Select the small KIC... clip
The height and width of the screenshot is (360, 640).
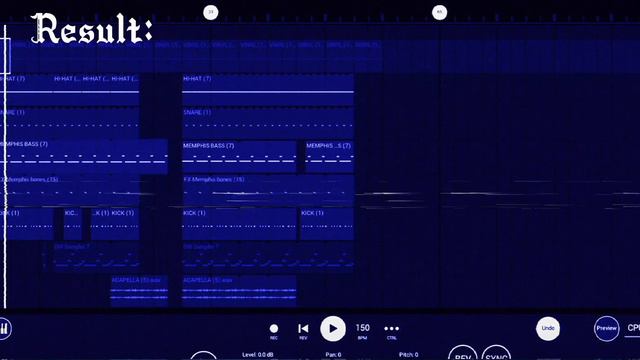[72, 224]
